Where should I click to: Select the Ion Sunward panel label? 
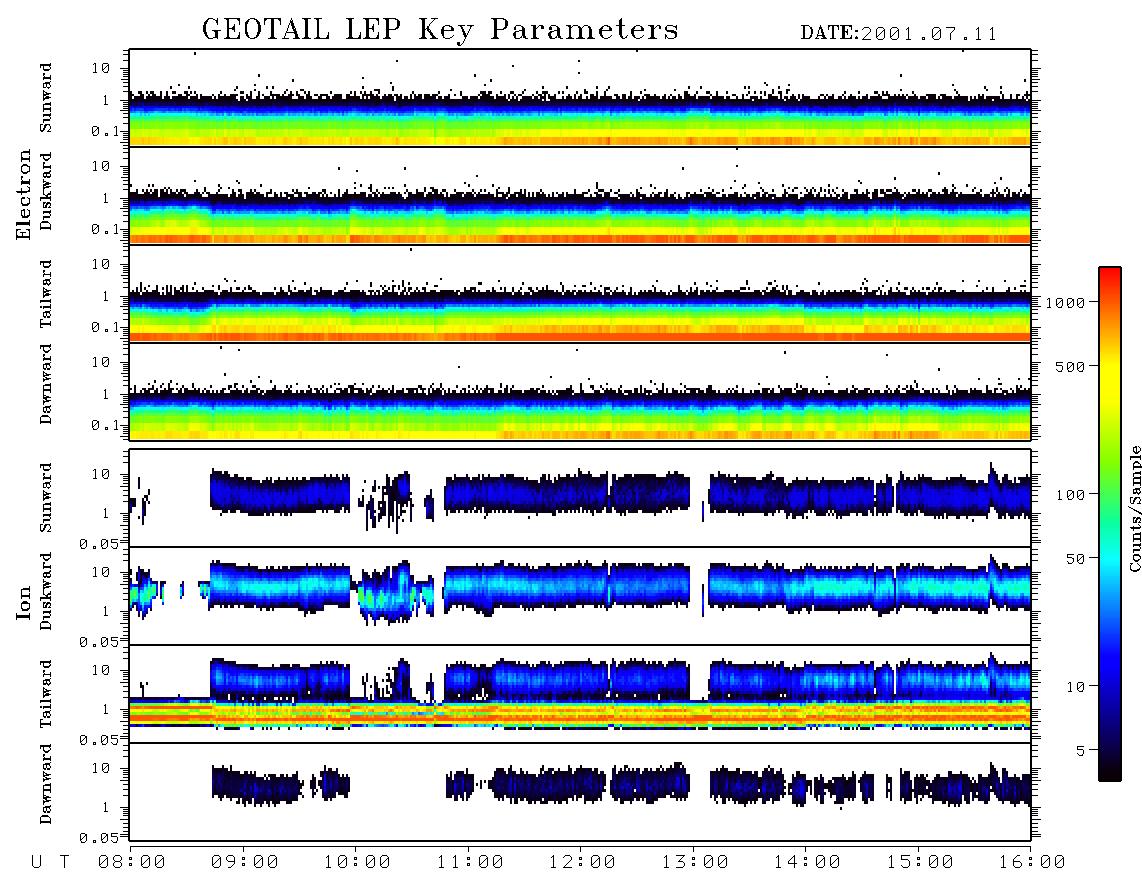point(45,497)
